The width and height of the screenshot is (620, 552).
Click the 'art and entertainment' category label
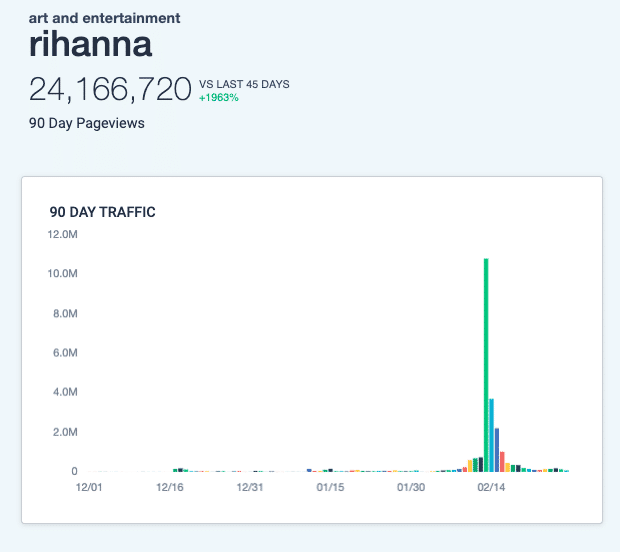[104, 18]
